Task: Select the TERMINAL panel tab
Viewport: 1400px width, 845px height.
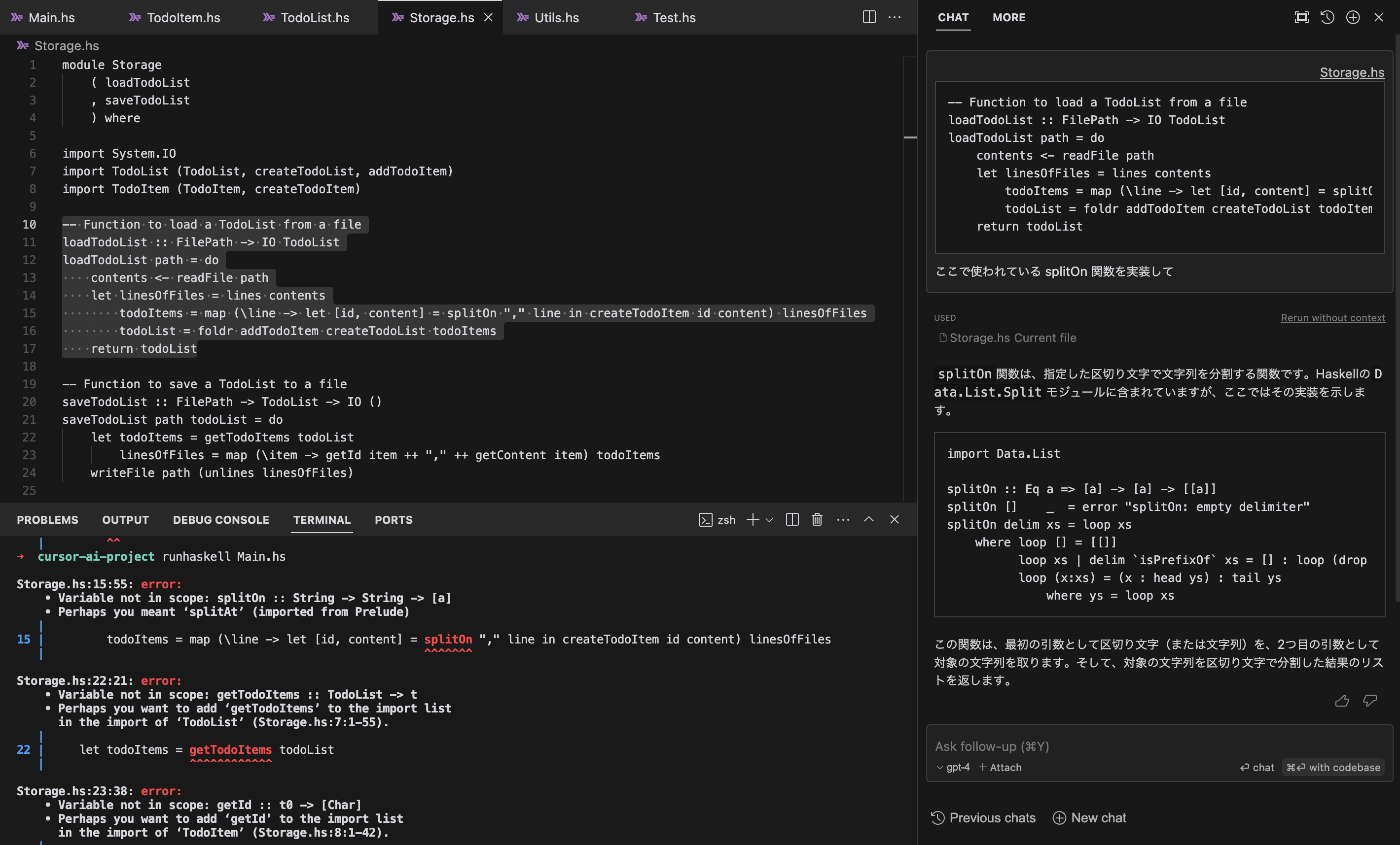Action: point(322,520)
